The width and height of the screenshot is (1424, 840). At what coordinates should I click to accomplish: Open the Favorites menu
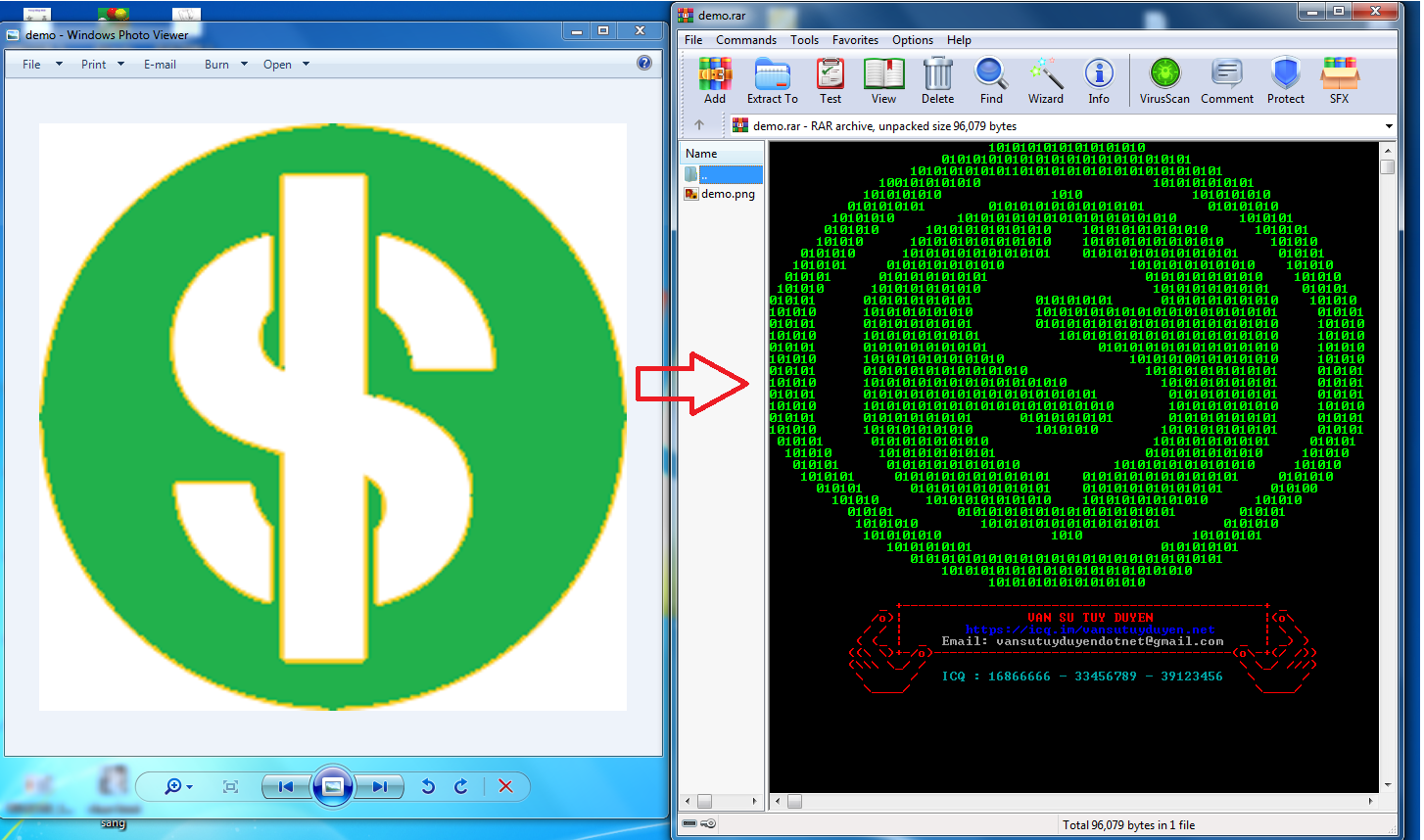coord(856,40)
